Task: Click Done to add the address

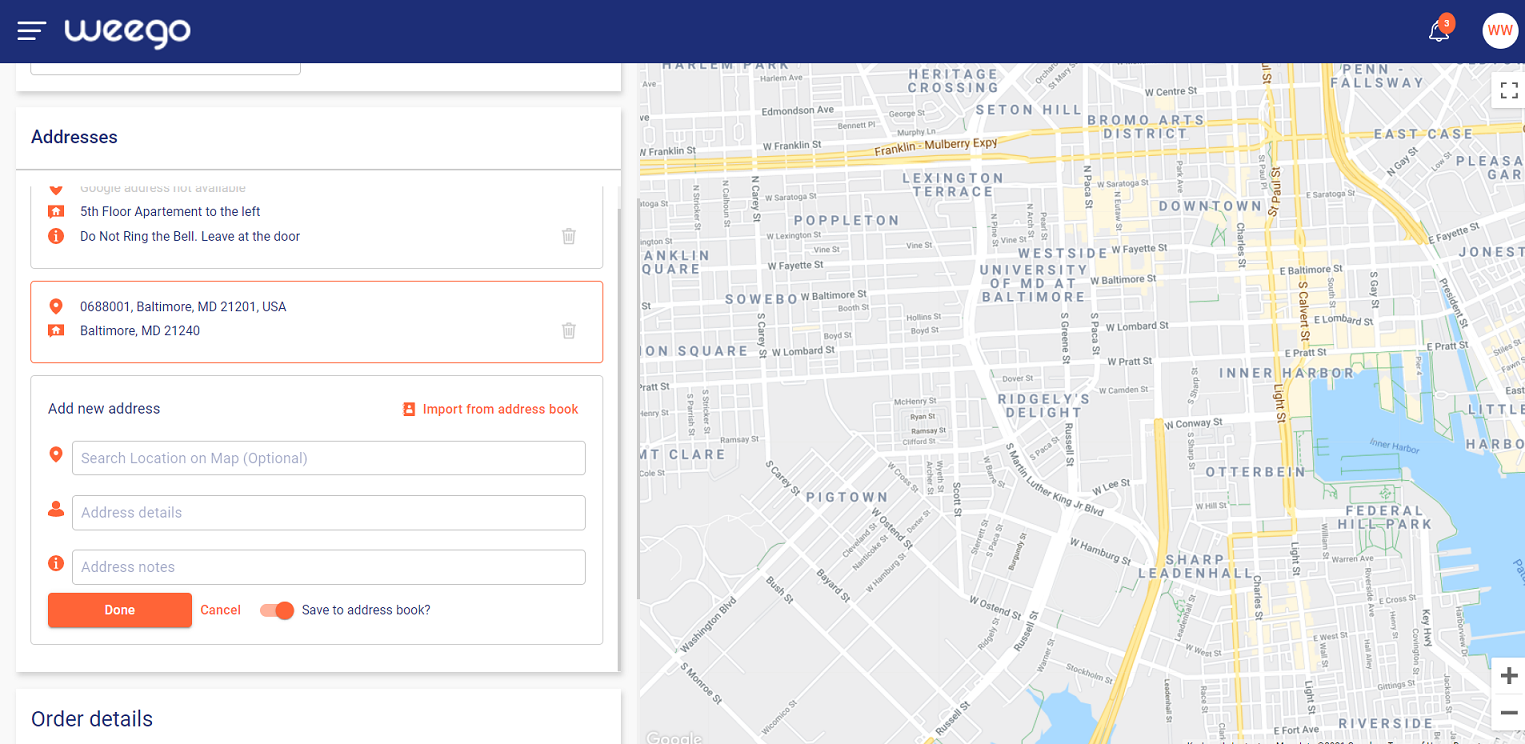Action: click(x=120, y=610)
